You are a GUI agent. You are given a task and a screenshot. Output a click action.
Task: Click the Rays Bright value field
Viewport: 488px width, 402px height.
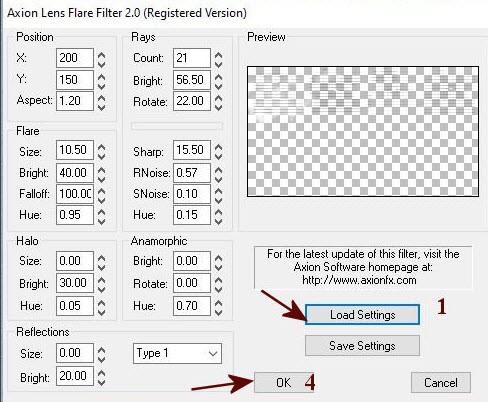192,80
